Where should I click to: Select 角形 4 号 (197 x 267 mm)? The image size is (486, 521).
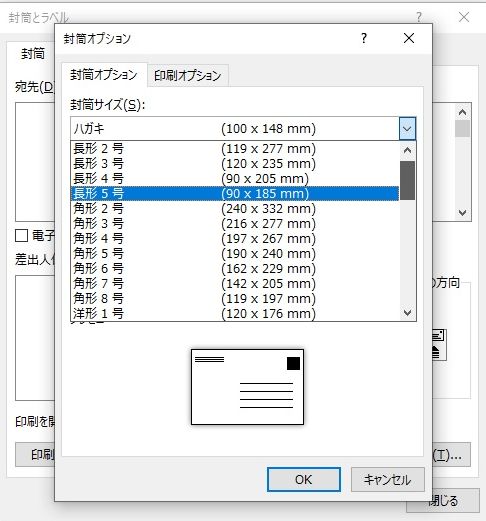pyautogui.click(x=235, y=239)
